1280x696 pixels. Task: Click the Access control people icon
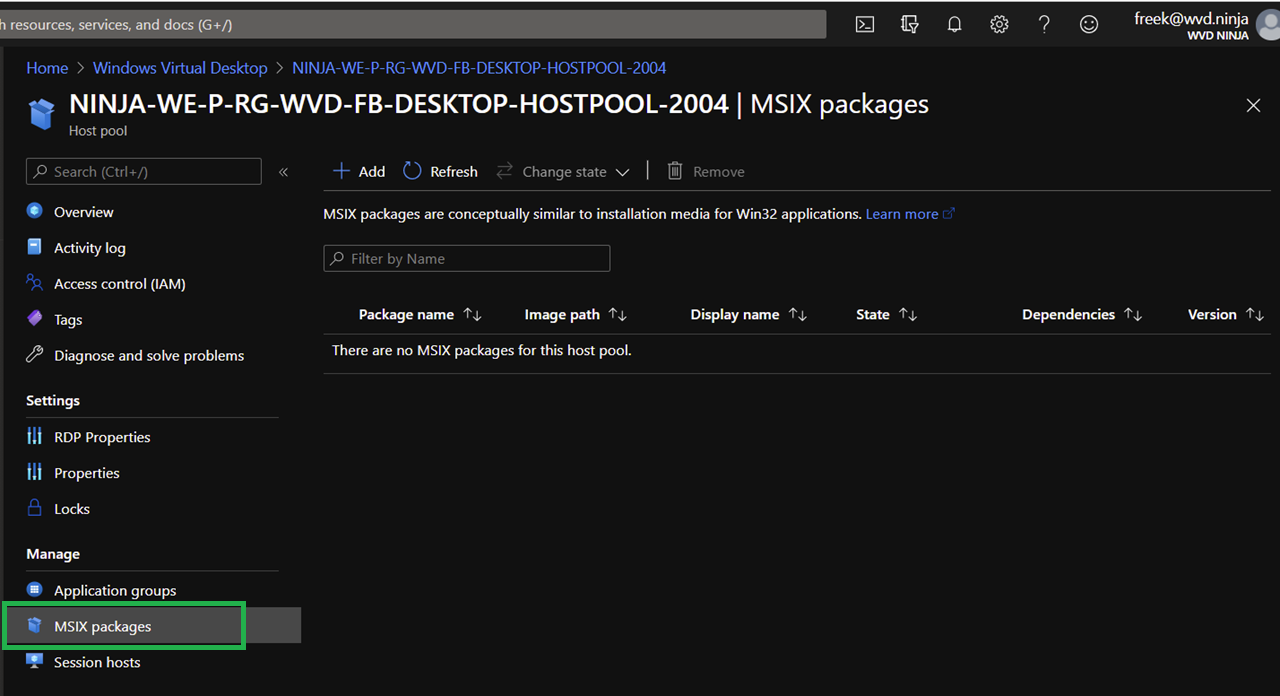[35, 283]
